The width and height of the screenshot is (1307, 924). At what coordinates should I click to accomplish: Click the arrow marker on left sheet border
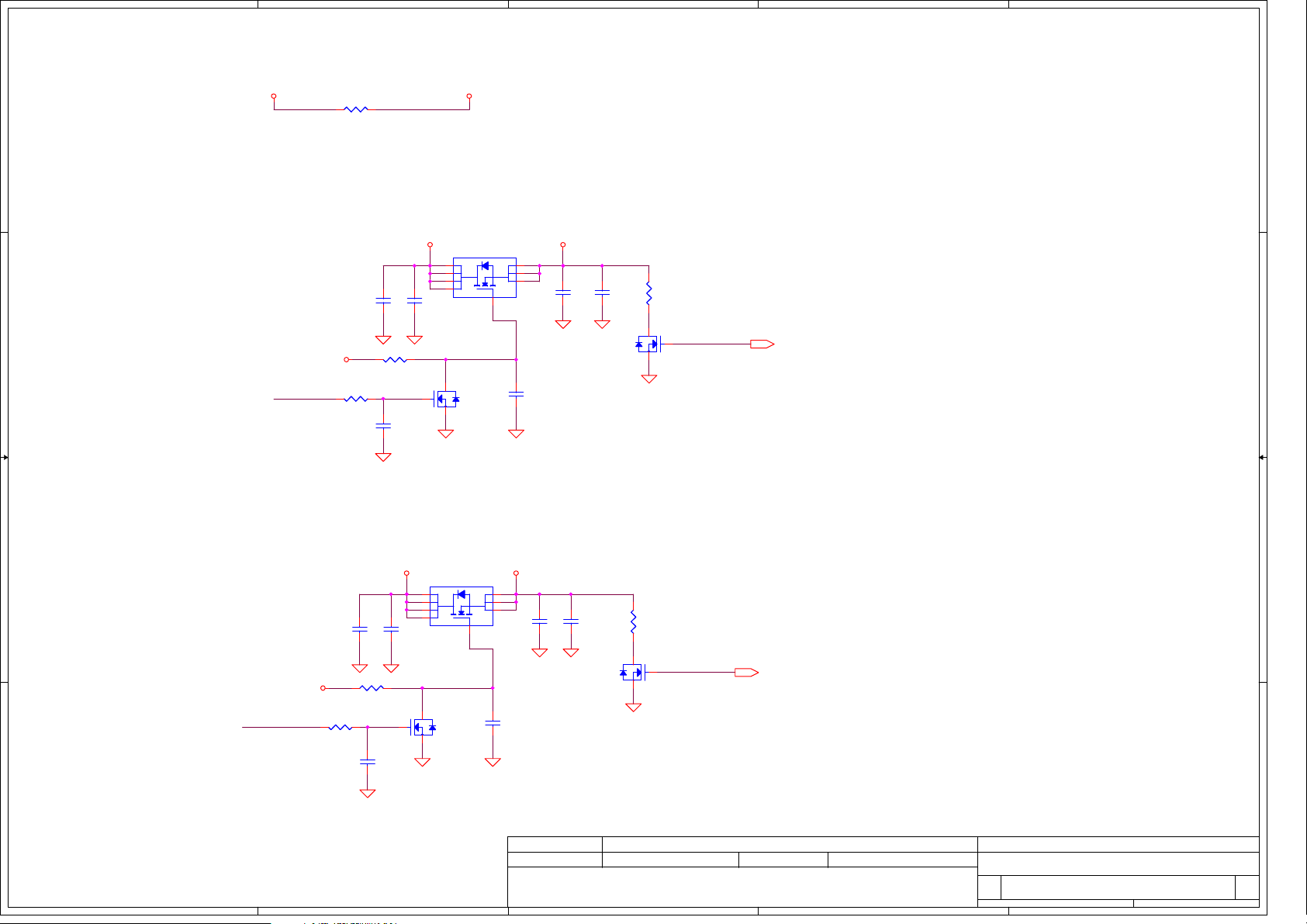tap(5, 458)
